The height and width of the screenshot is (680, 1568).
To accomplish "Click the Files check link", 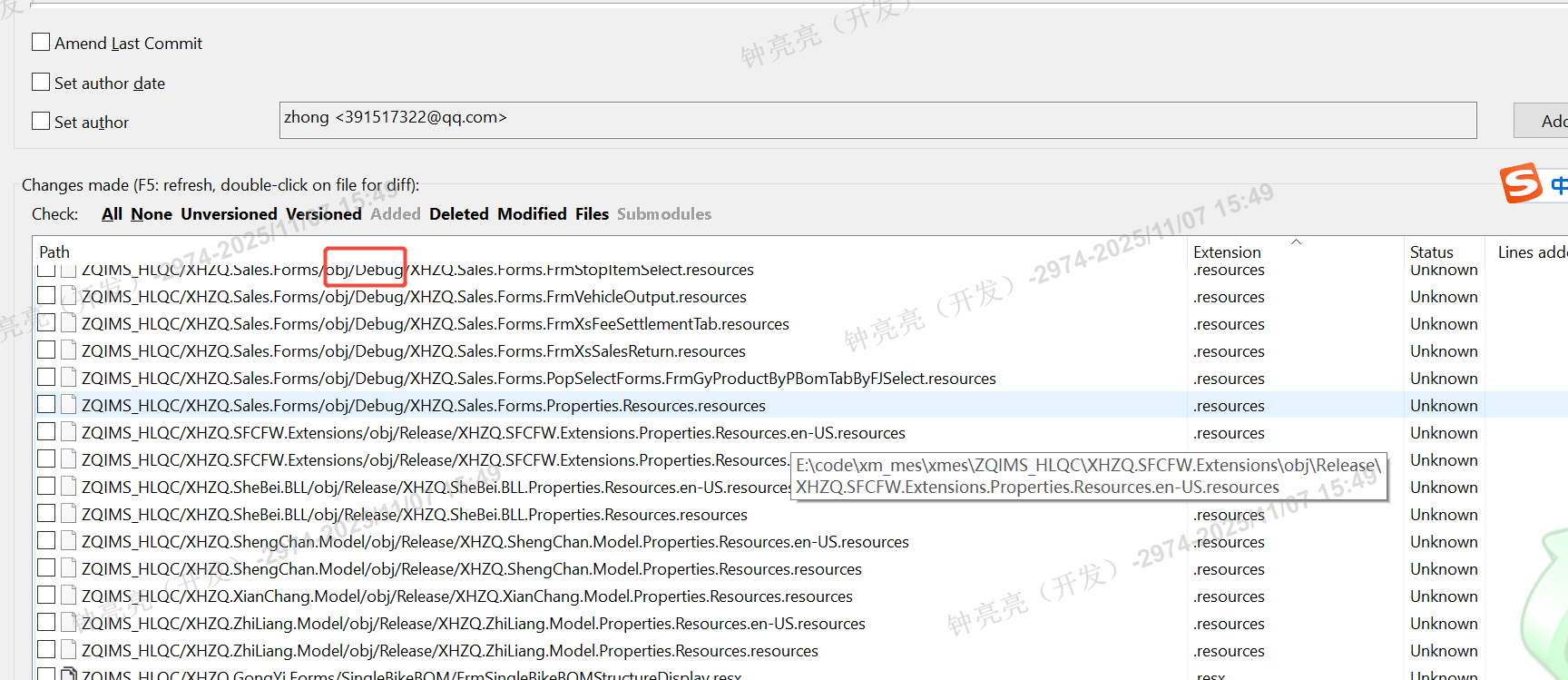I will [x=592, y=214].
